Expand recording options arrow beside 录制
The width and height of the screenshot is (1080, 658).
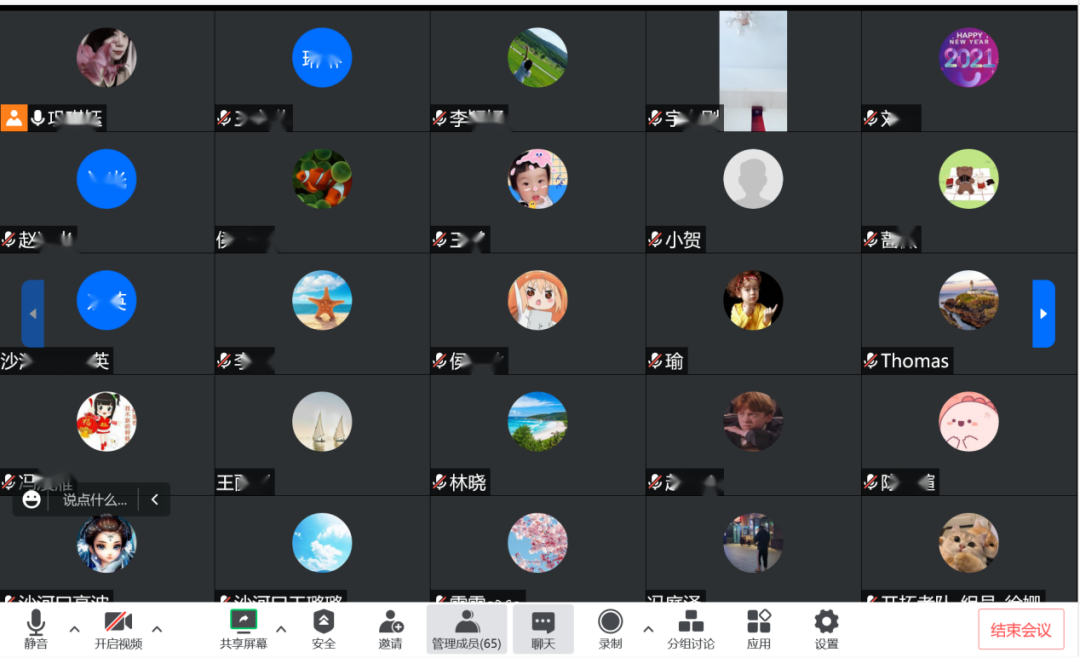click(x=648, y=629)
